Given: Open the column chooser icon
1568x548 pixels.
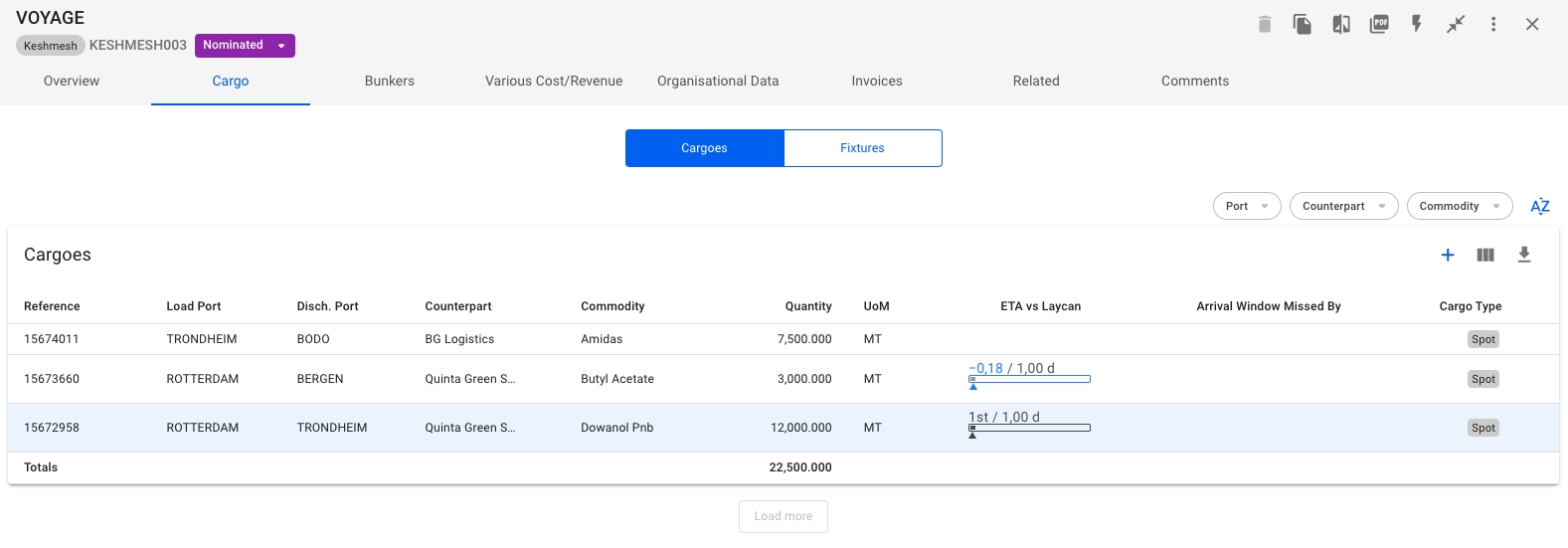Looking at the screenshot, I should pos(1485,256).
